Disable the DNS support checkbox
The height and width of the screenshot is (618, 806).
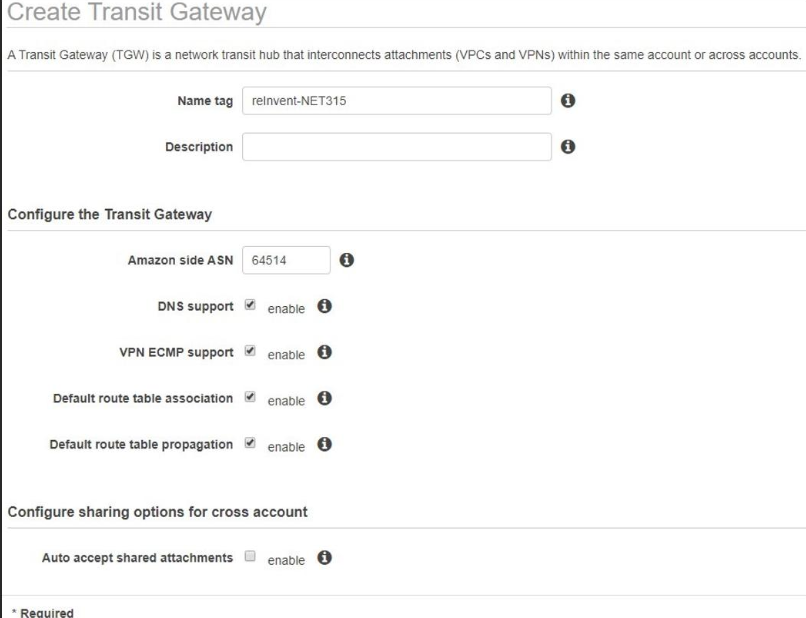click(x=250, y=306)
